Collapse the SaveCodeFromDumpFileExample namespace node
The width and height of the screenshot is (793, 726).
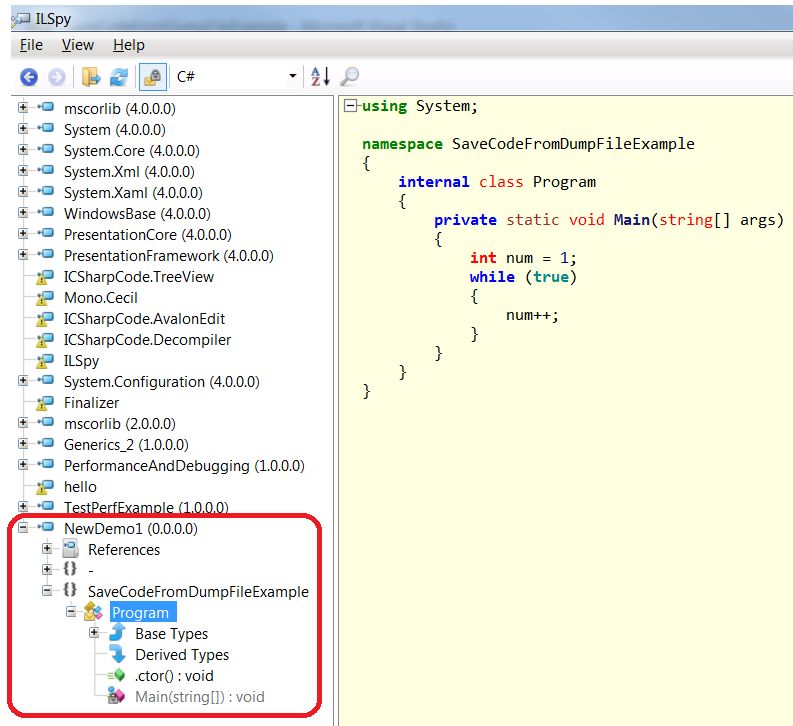[x=47, y=591]
